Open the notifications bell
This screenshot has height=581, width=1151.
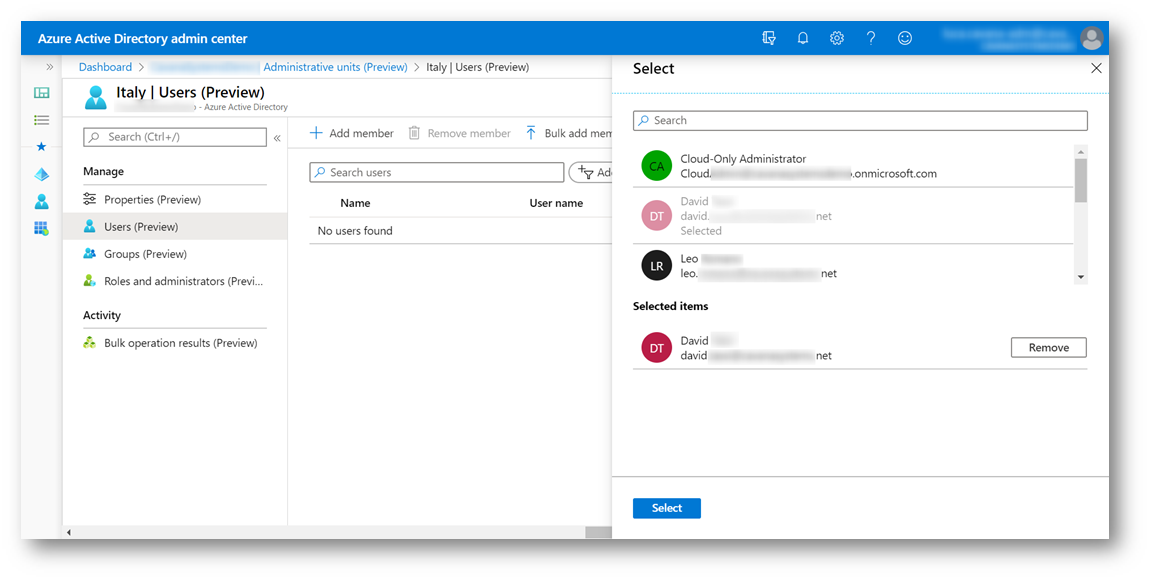pyautogui.click(x=803, y=38)
